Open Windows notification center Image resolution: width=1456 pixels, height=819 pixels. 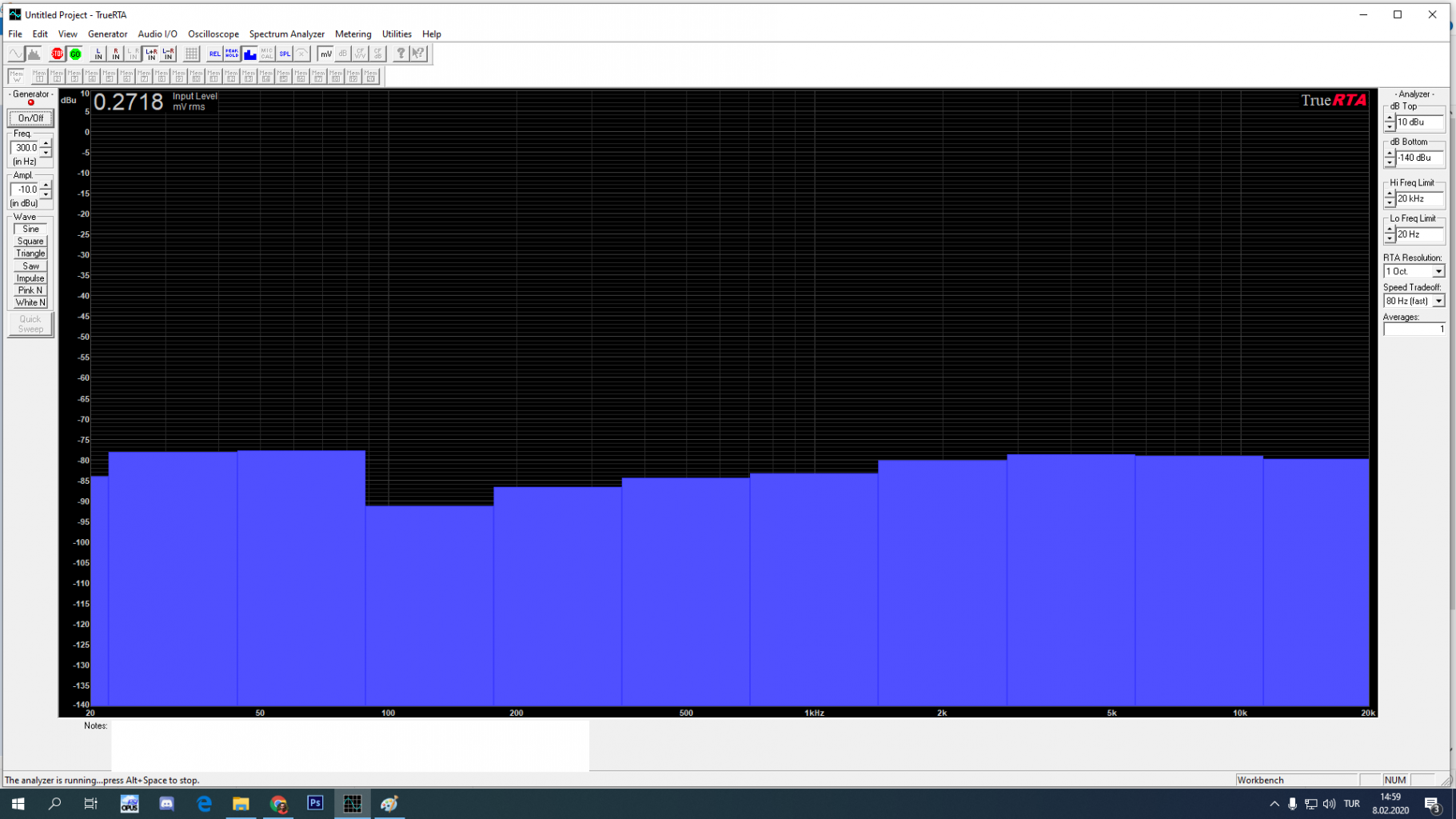1432,804
